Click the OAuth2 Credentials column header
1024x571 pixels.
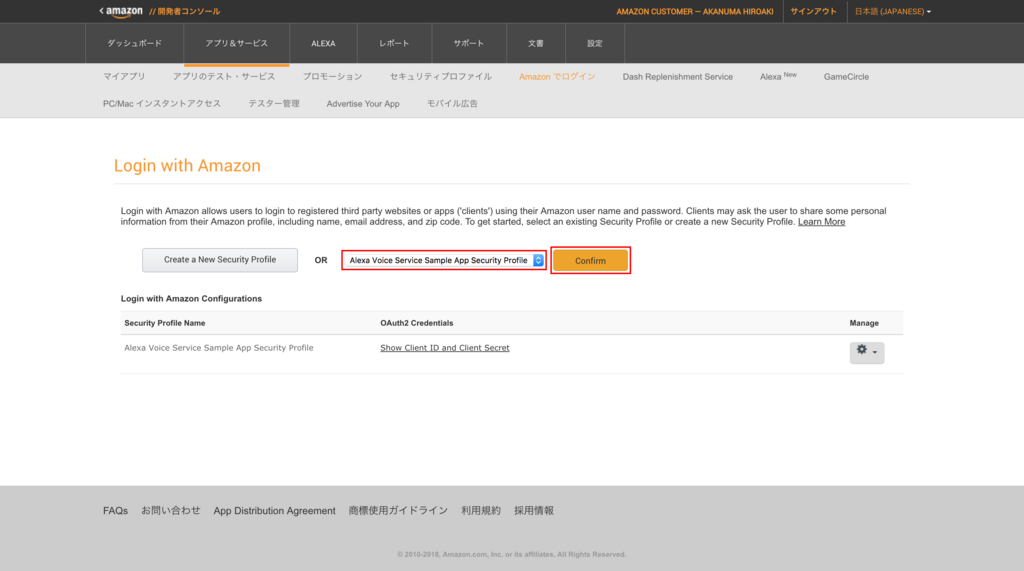click(417, 323)
